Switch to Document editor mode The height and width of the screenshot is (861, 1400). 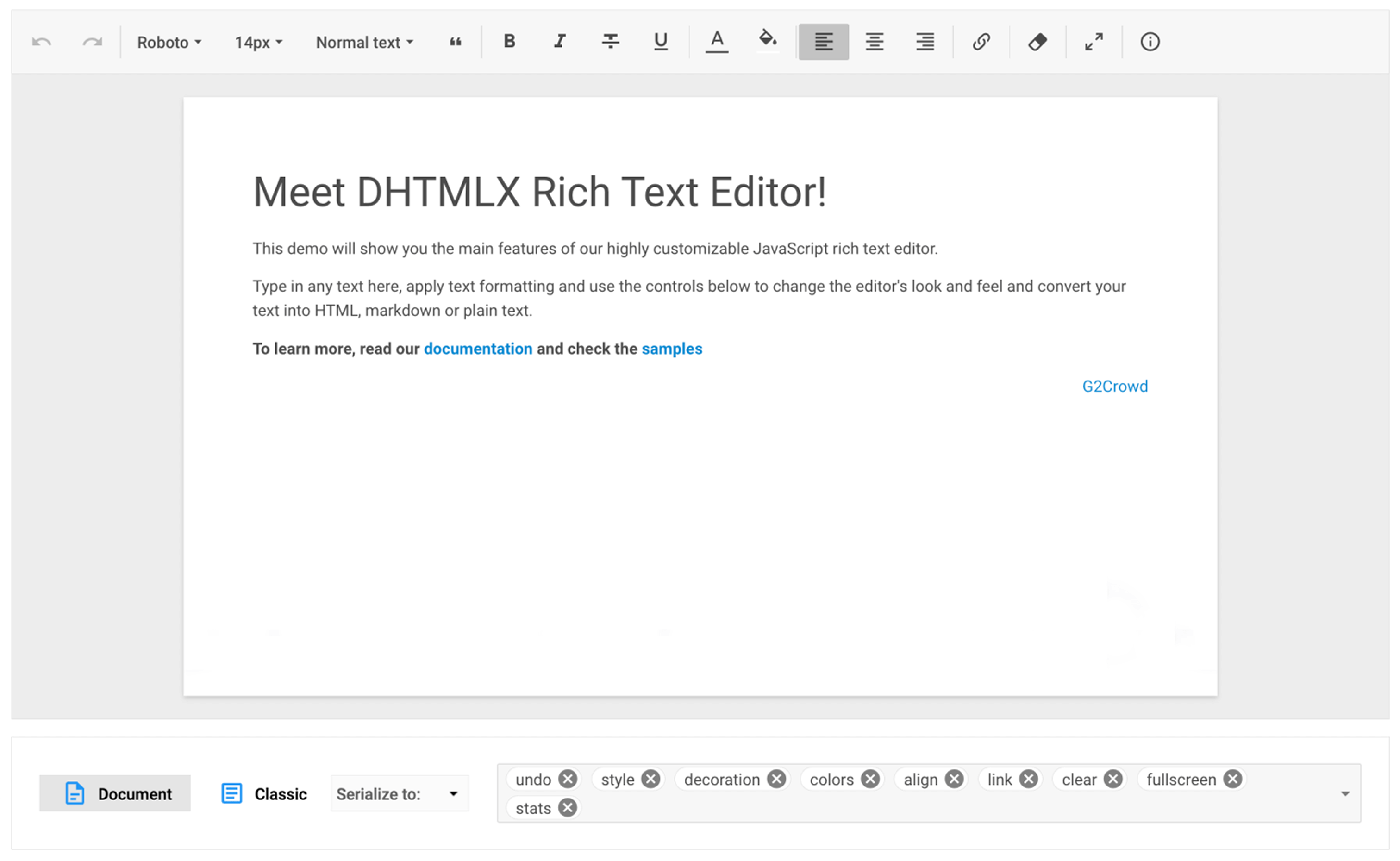pos(114,792)
